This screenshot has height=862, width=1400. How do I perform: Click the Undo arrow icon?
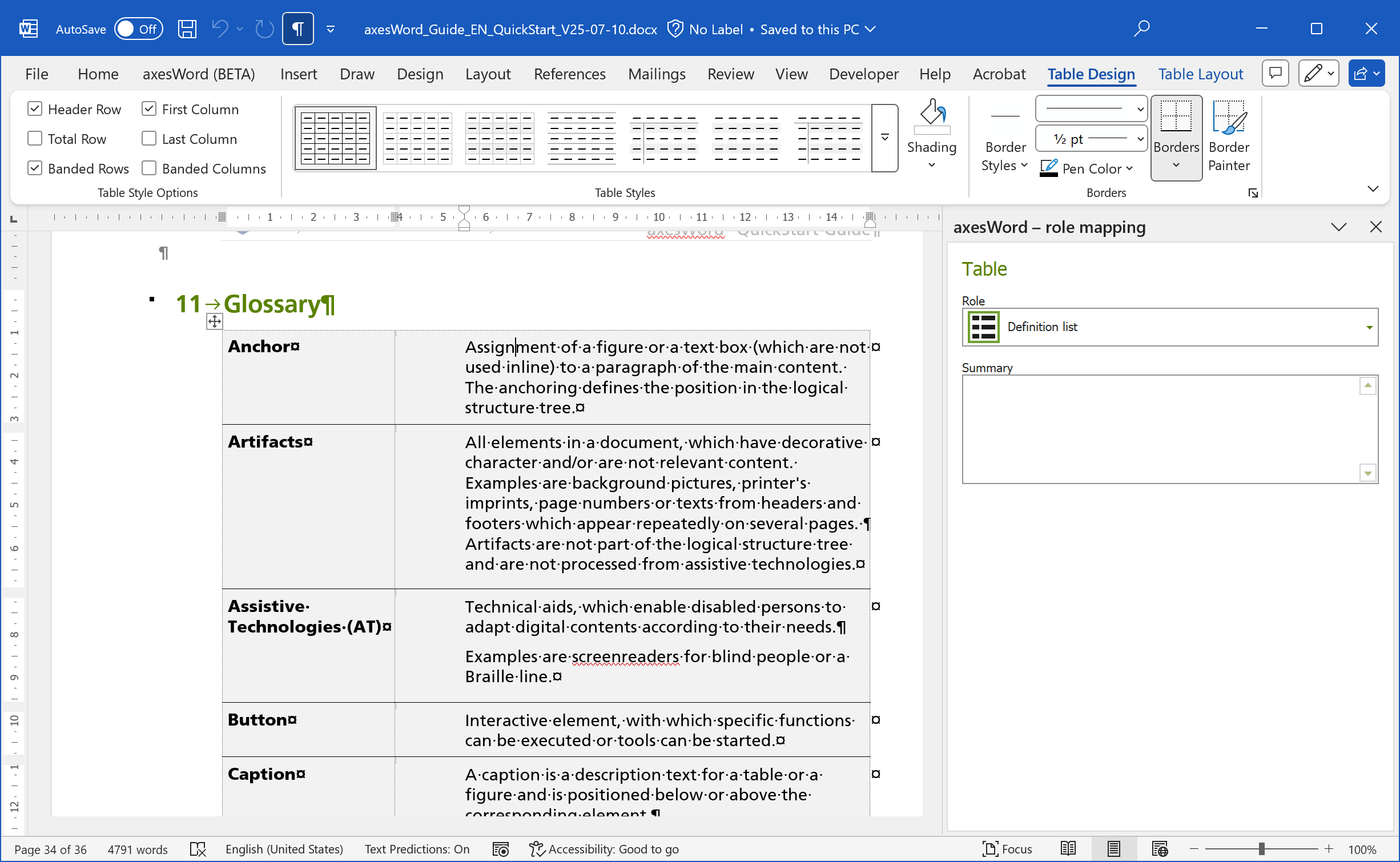tap(220, 29)
